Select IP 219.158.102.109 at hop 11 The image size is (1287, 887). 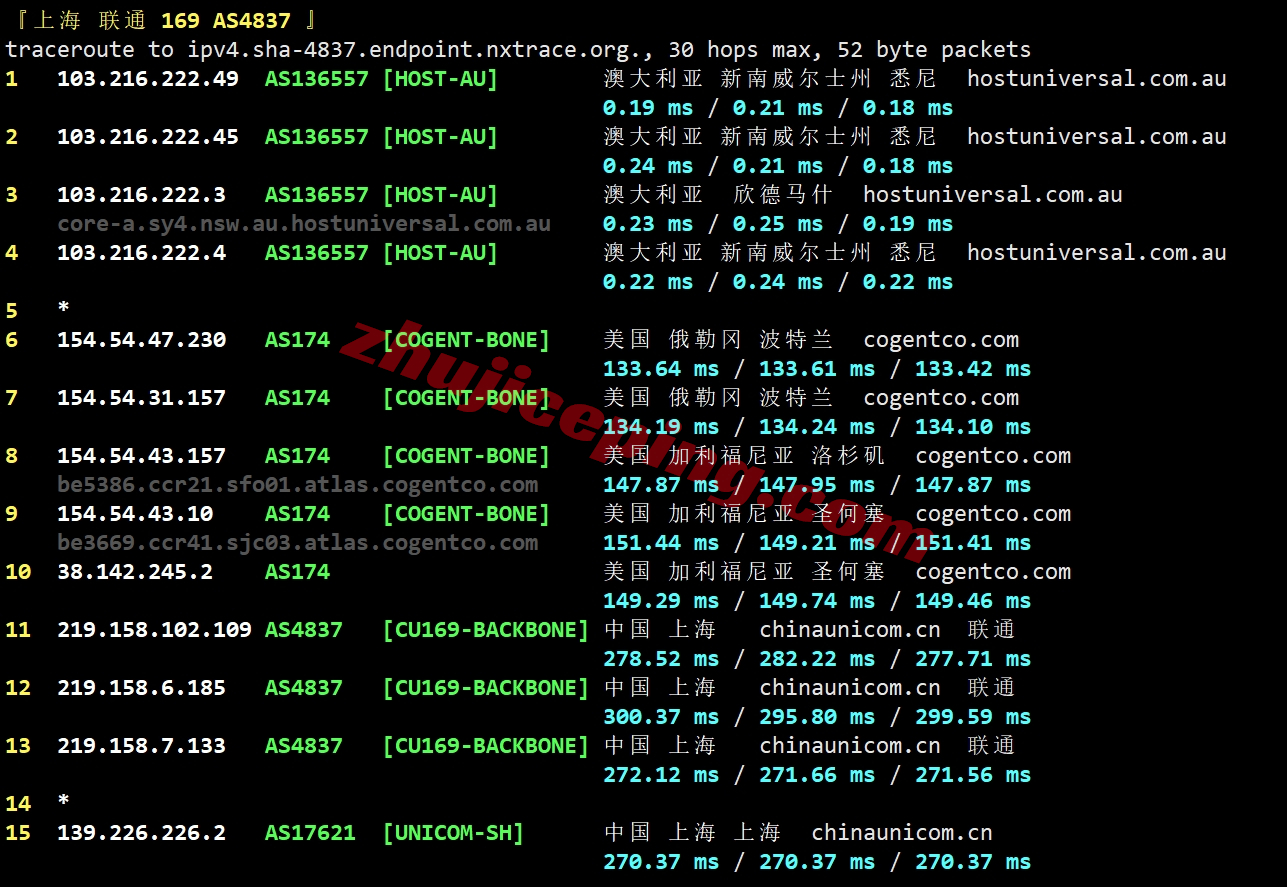tap(154, 630)
